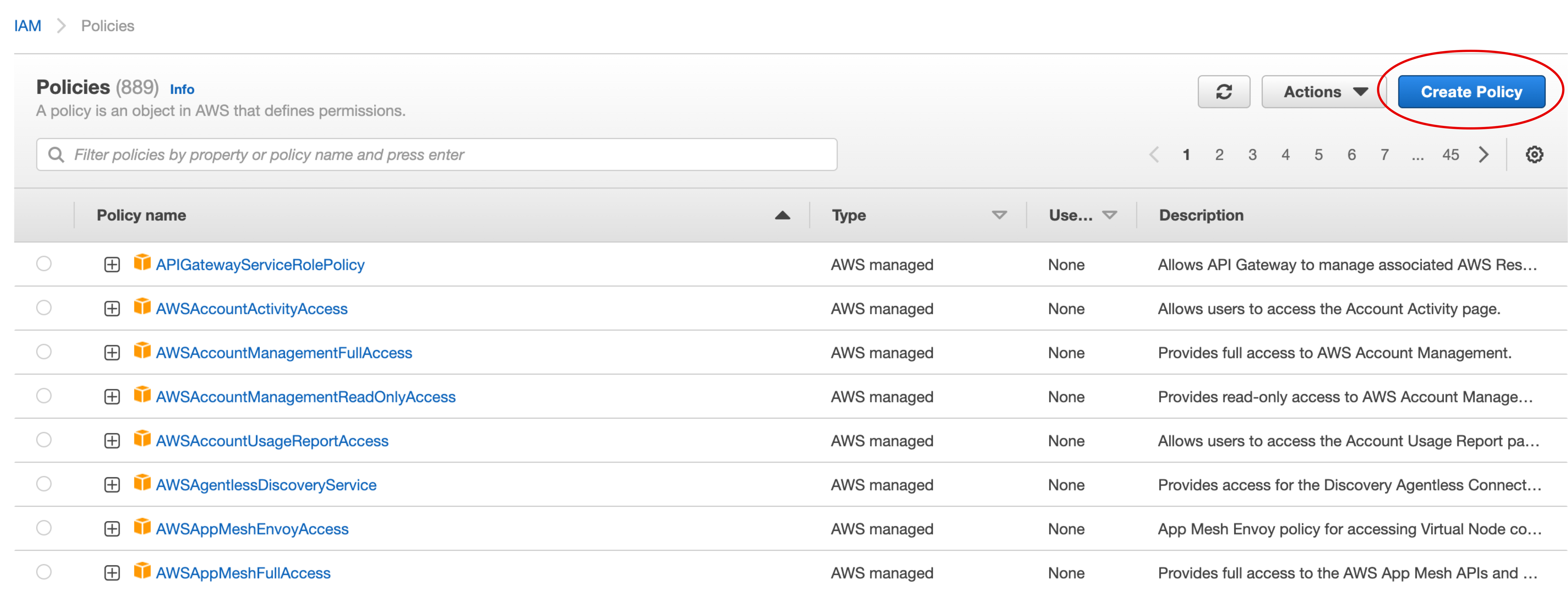
Task: Jump to page 45 of policies
Action: click(1450, 155)
